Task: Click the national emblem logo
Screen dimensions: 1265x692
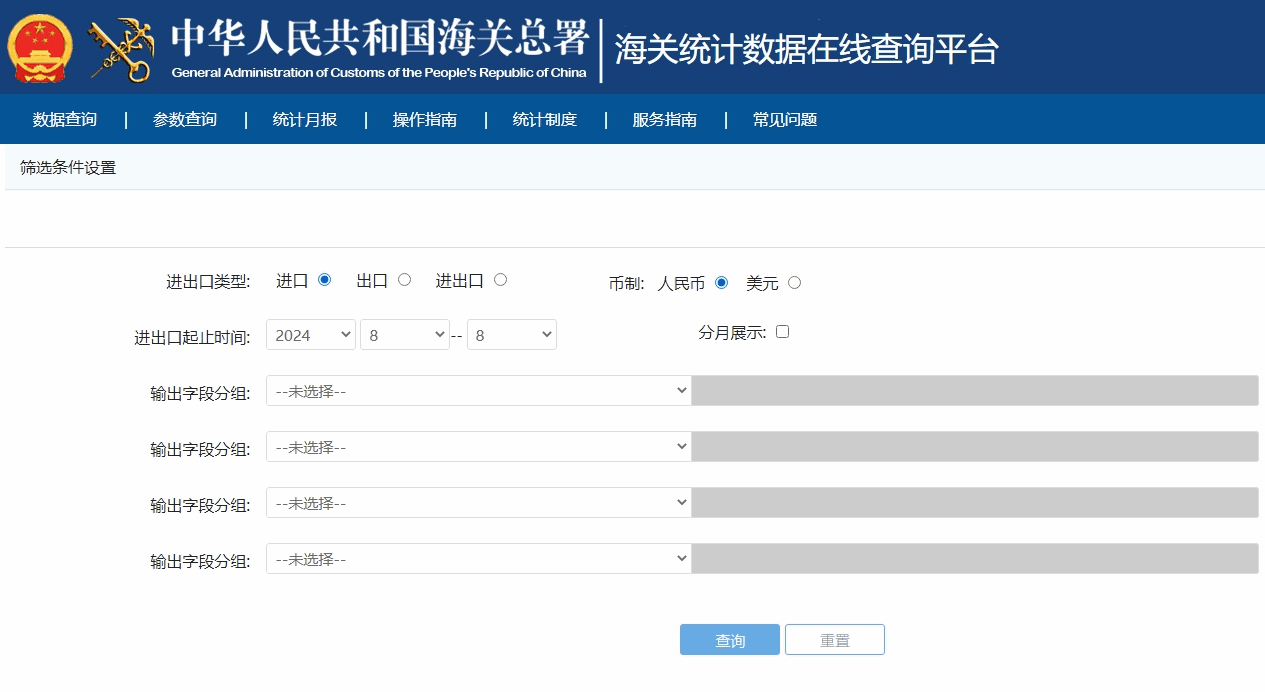Action: pos(38,46)
